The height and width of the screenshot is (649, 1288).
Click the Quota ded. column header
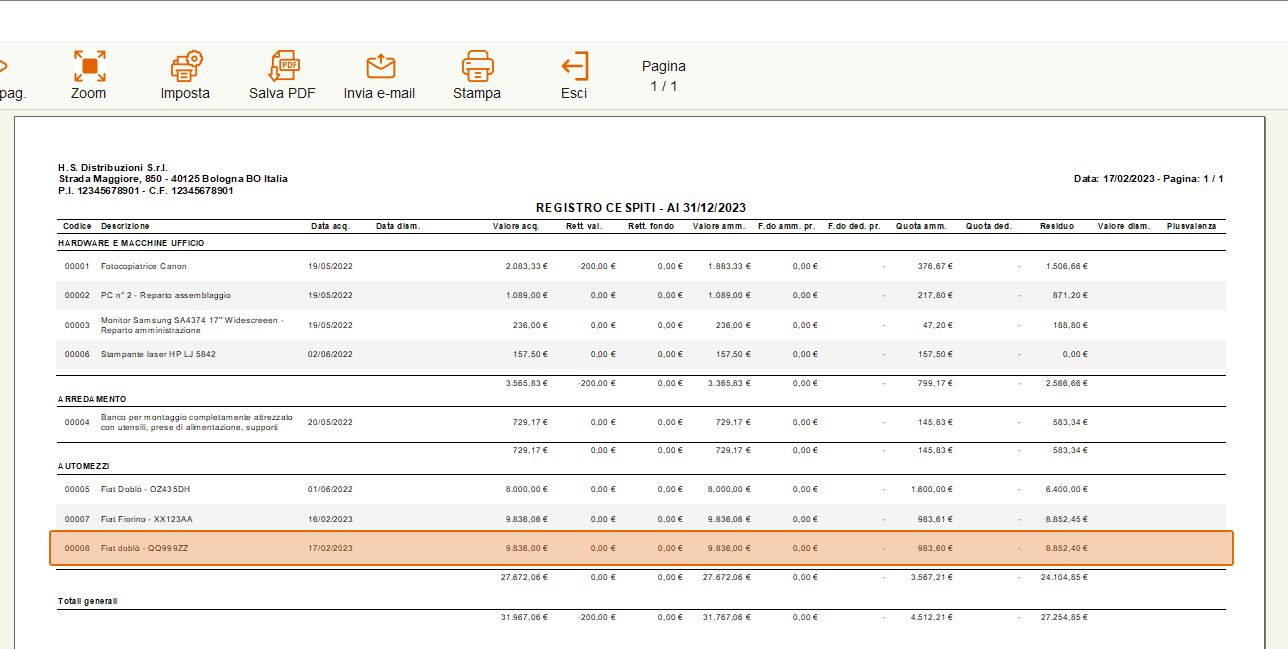click(x=989, y=226)
